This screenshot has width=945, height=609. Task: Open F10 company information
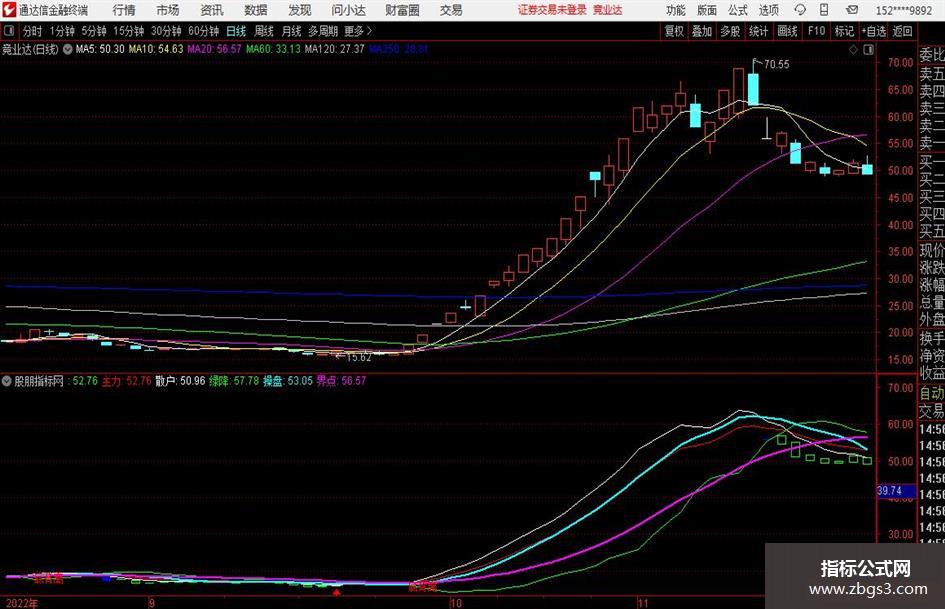pyautogui.click(x=816, y=31)
